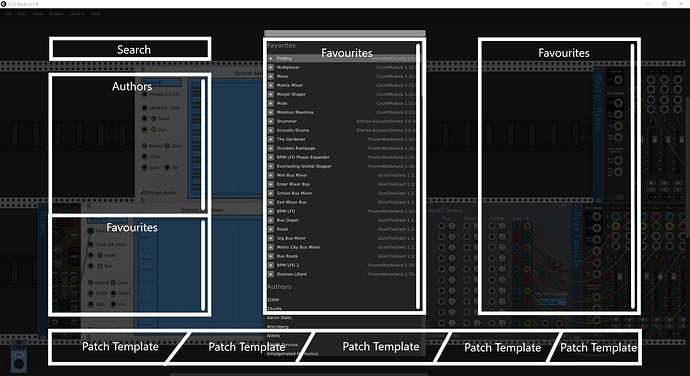690x376 pixels.
Task: Click the favourite icon next to The Gardener
Action: 271,139
